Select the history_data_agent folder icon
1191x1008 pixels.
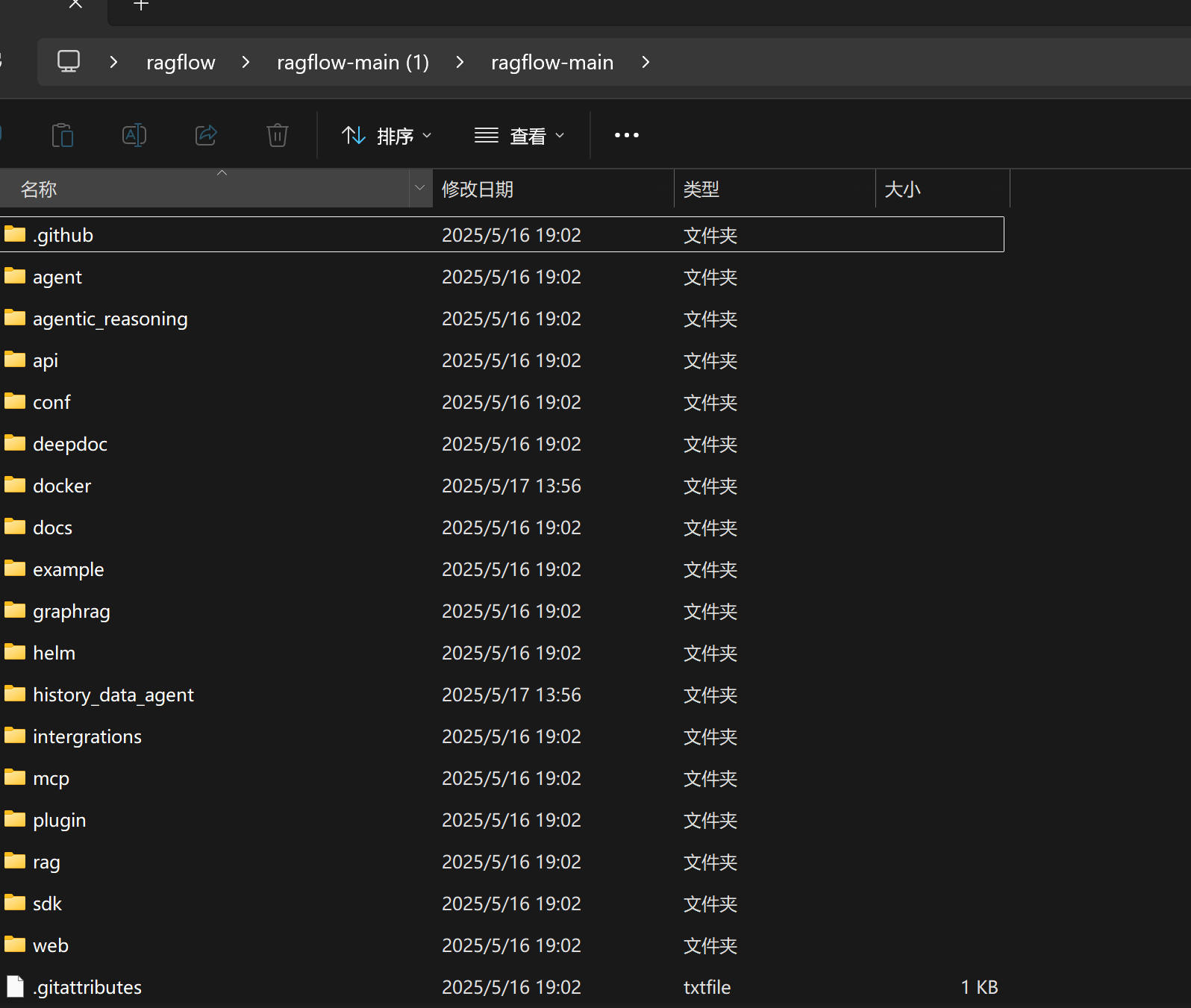15,694
